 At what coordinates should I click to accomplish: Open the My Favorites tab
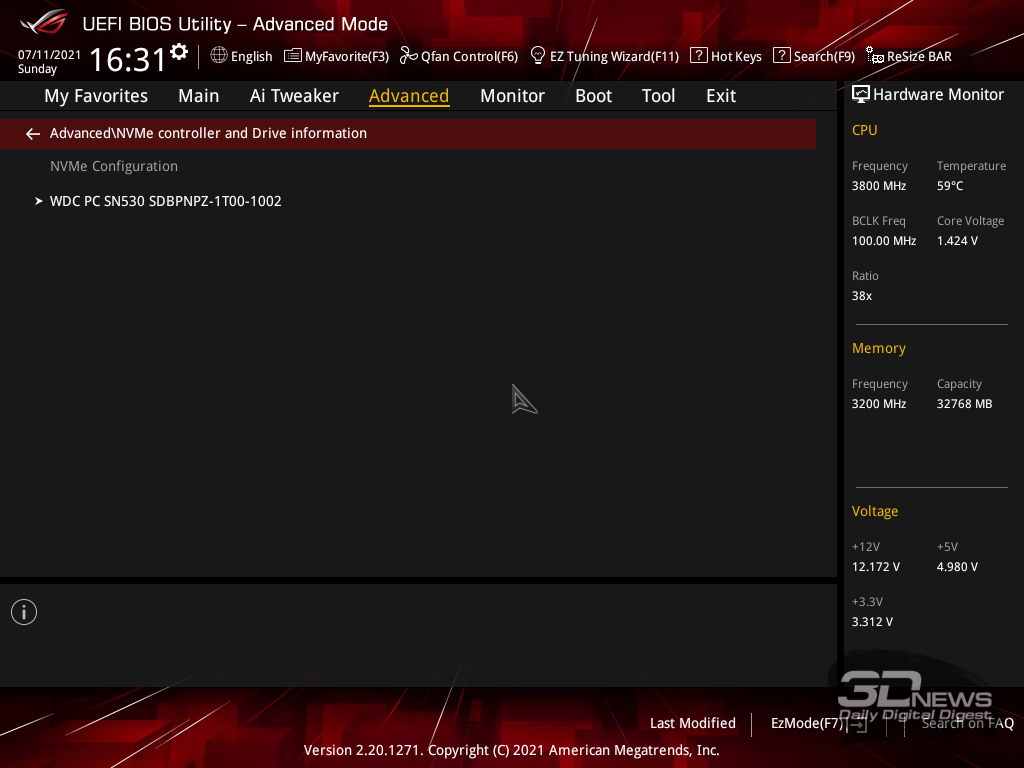click(x=96, y=96)
